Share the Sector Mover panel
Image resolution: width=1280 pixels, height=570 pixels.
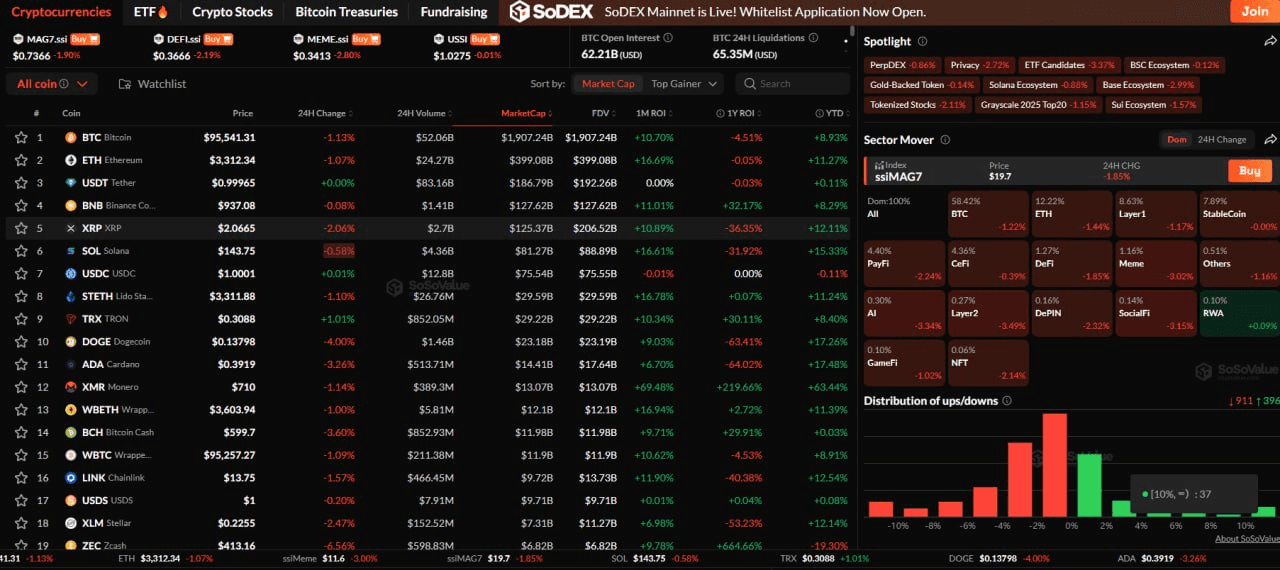pyautogui.click(x=1270, y=140)
